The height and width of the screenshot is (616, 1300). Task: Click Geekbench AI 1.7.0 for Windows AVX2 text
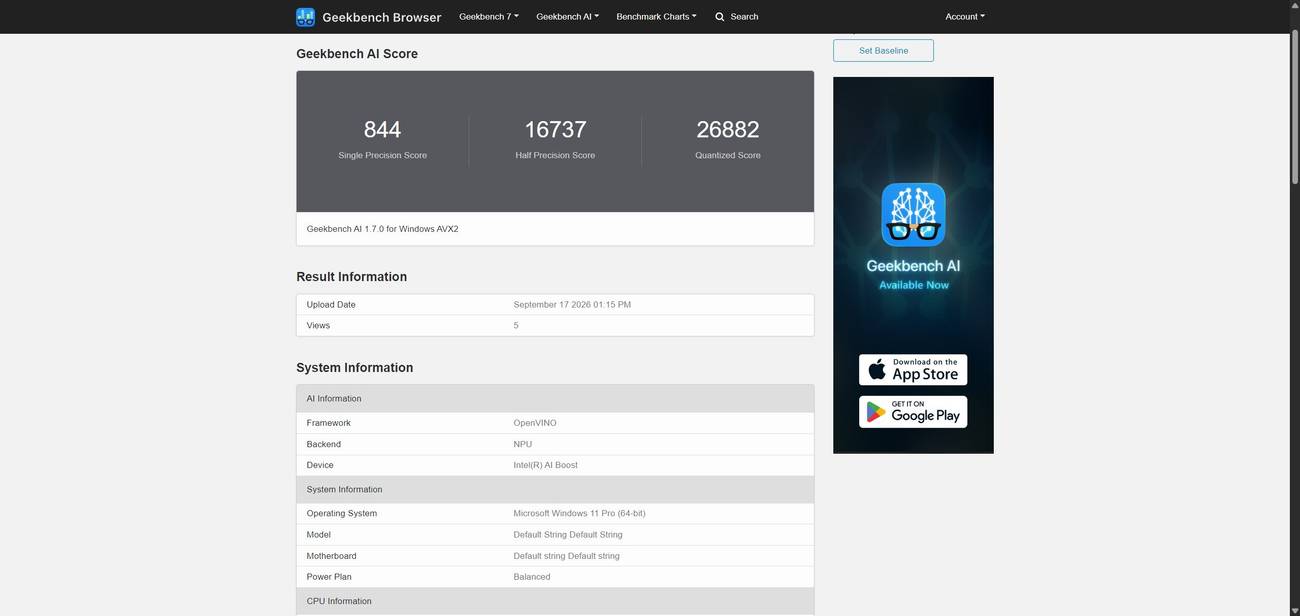tap(382, 229)
